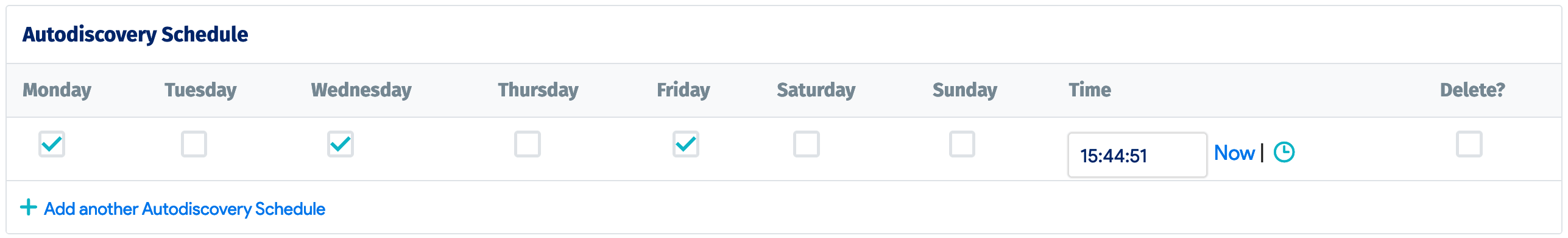The height and width of the screenshot is (238, 1568).
Task: Click the Now link beside time field
Action: coord(1234,153)
